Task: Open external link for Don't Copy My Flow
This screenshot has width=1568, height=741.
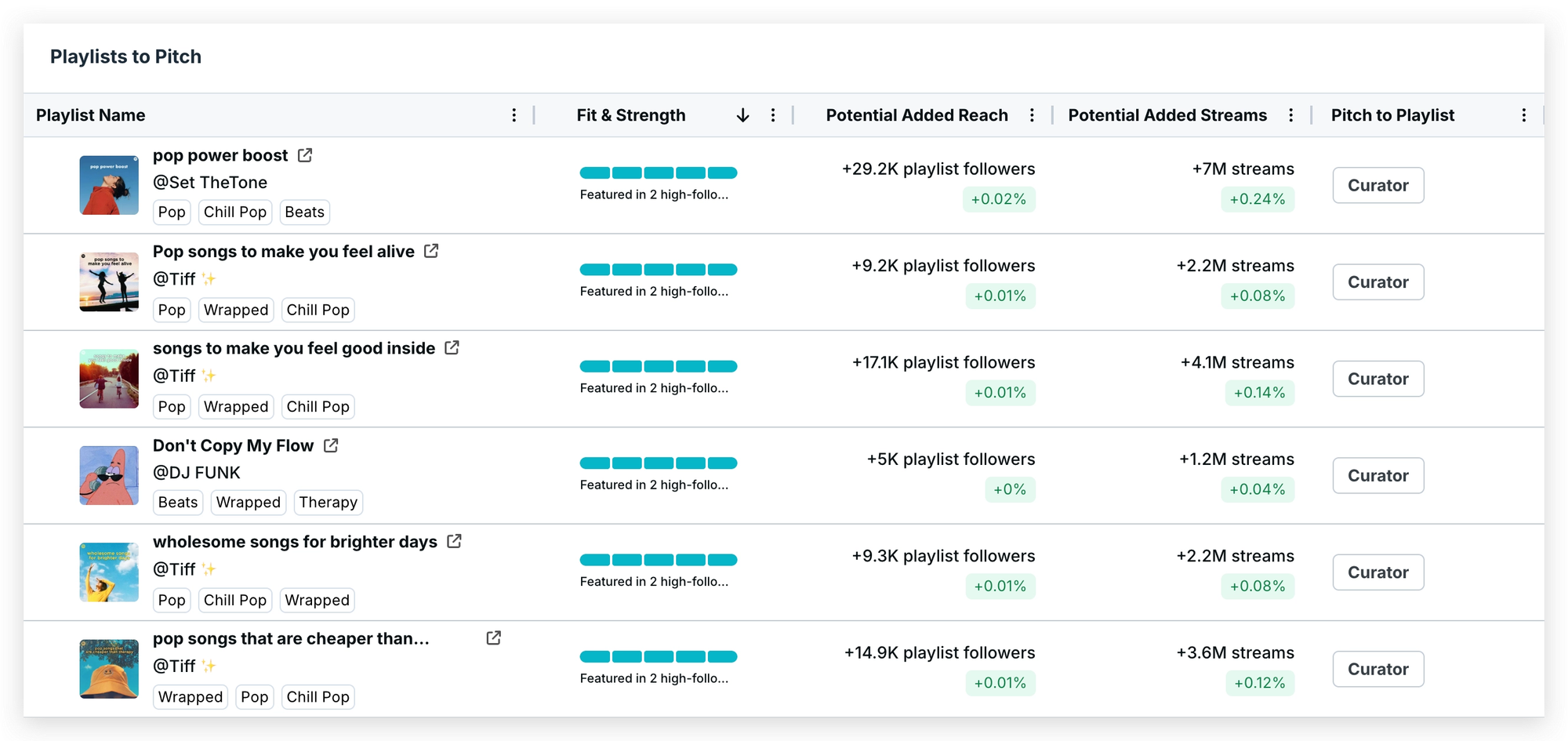Action: click(x=331, y=445)
